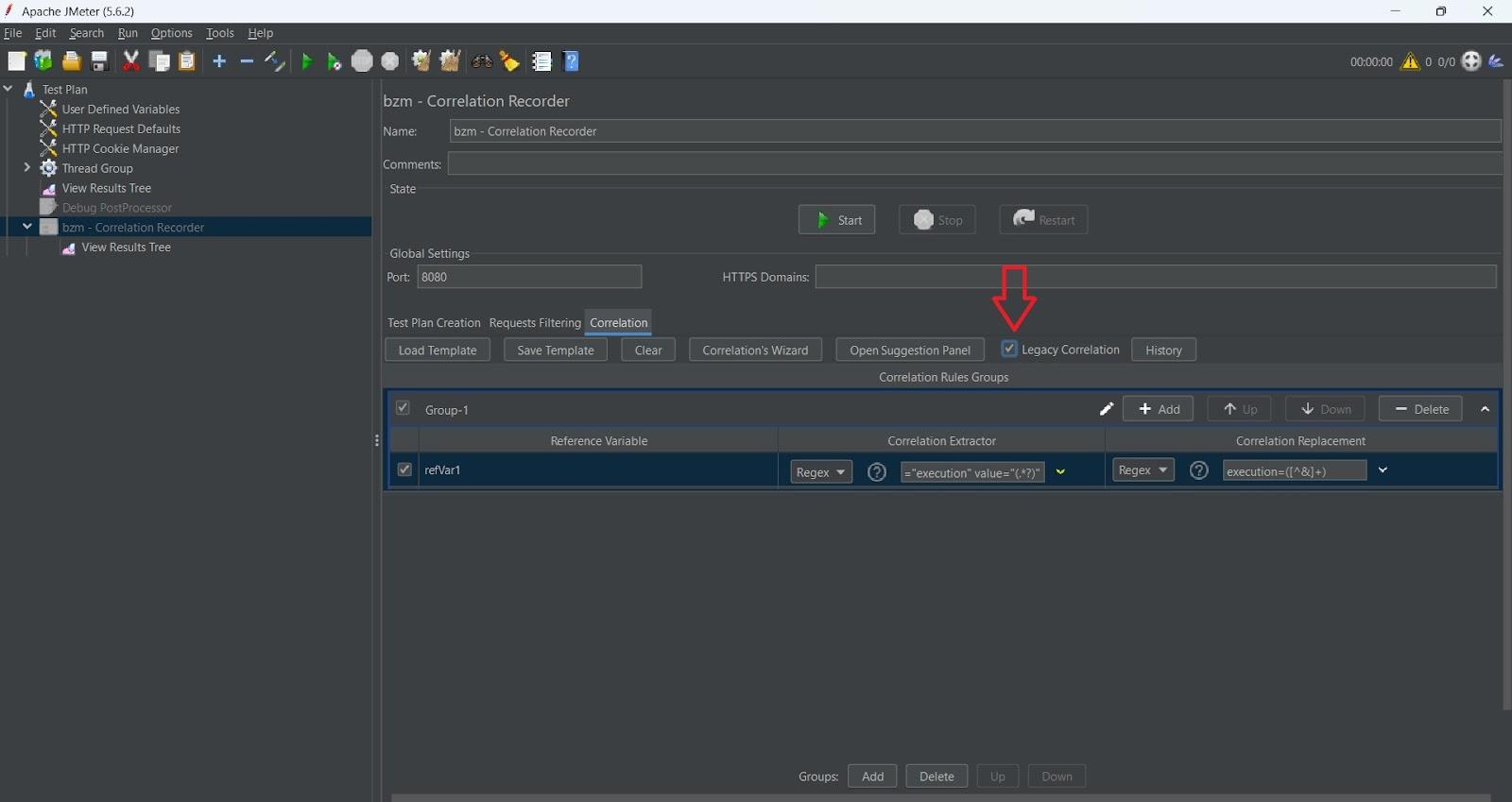Open the Templates icon in toolbar
This screenshot has width=1512, height=802.
tap(43, 61)
